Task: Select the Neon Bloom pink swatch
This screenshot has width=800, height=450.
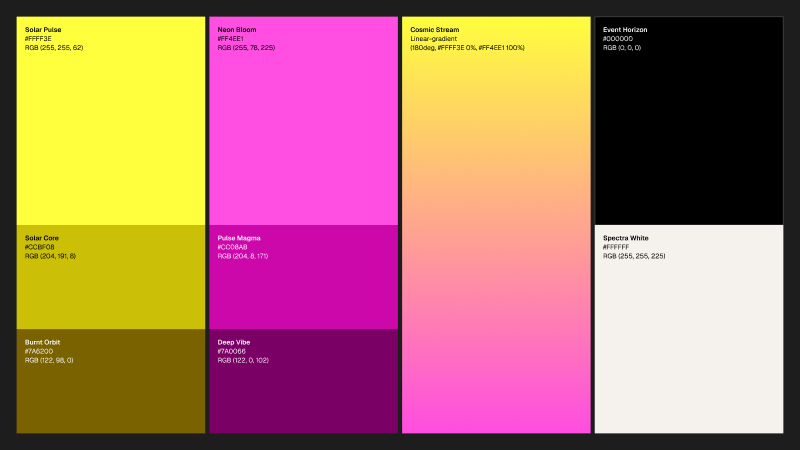Action: point(304,121)
